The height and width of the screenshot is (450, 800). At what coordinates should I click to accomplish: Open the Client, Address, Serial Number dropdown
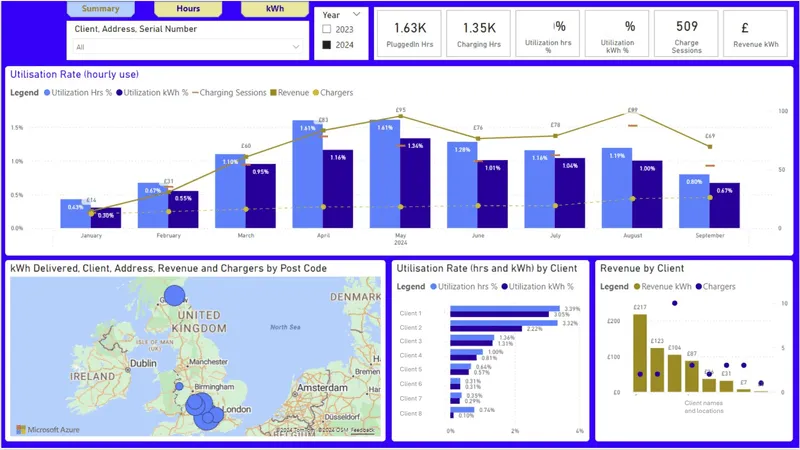click(187, 47)
